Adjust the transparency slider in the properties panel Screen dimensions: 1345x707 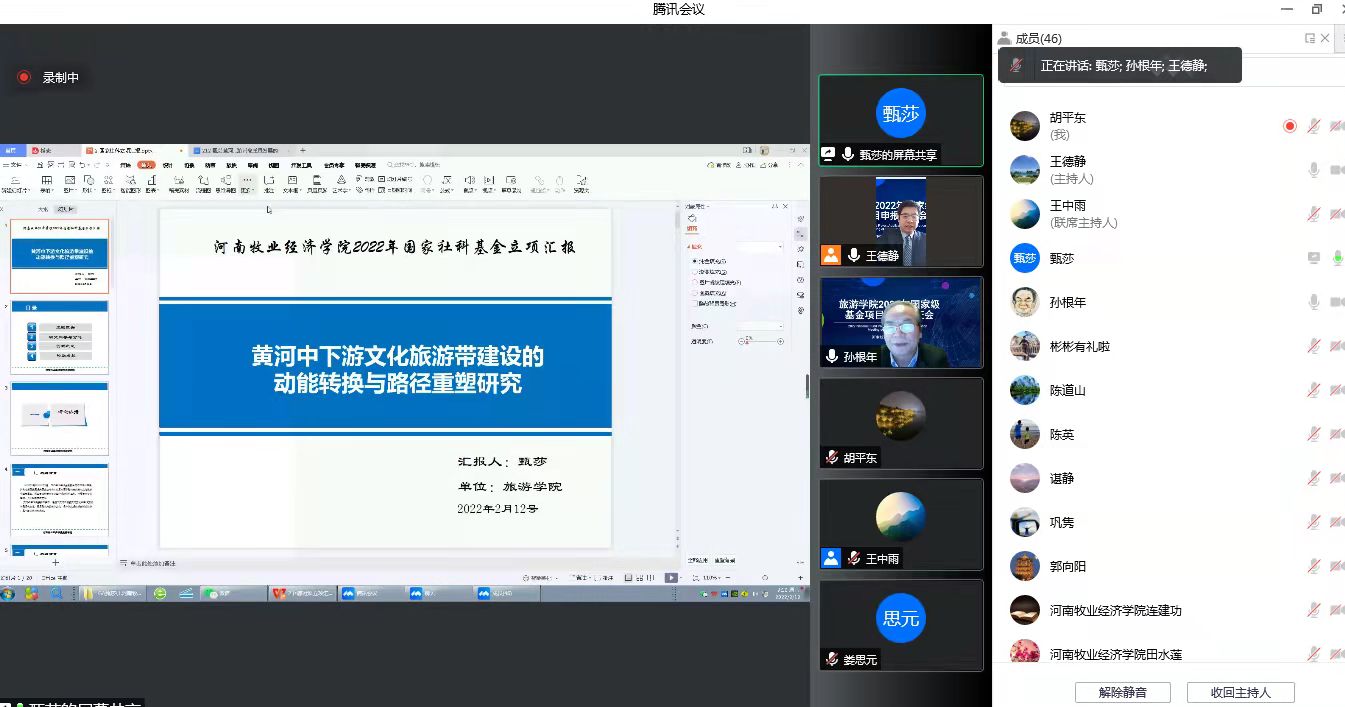pos(761,341)
